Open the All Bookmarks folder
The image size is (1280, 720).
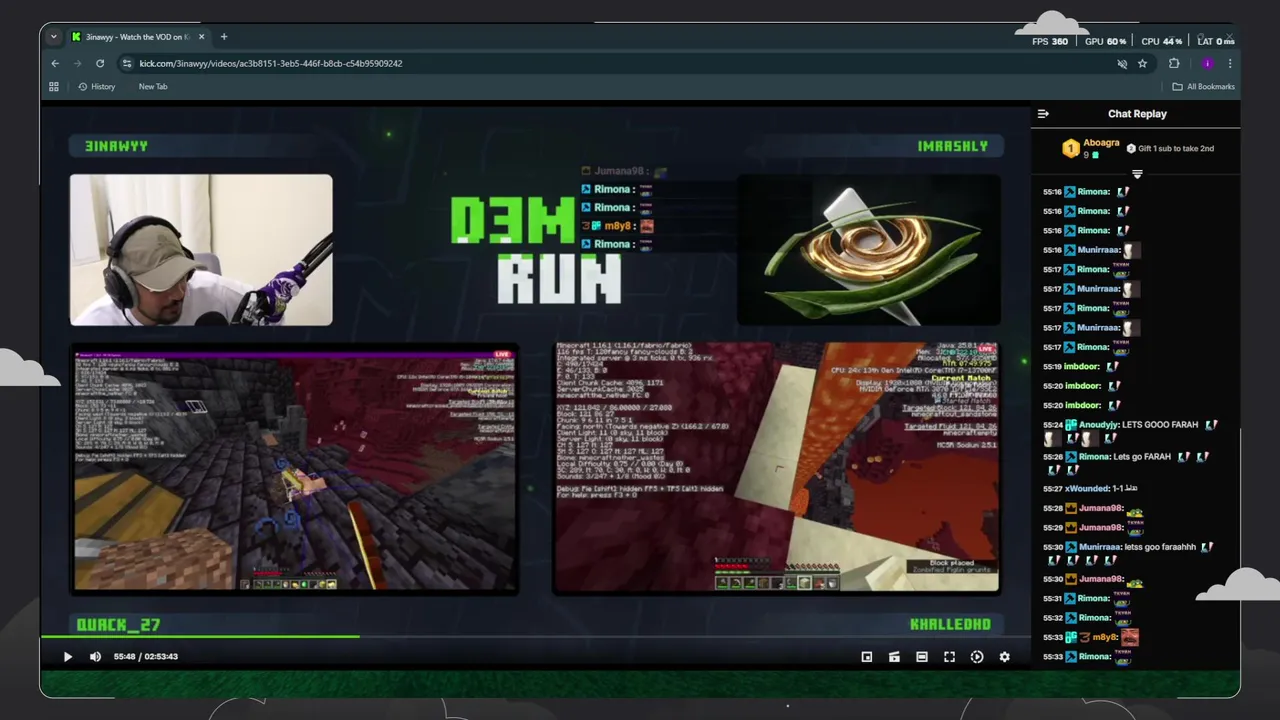(1204, 87)
